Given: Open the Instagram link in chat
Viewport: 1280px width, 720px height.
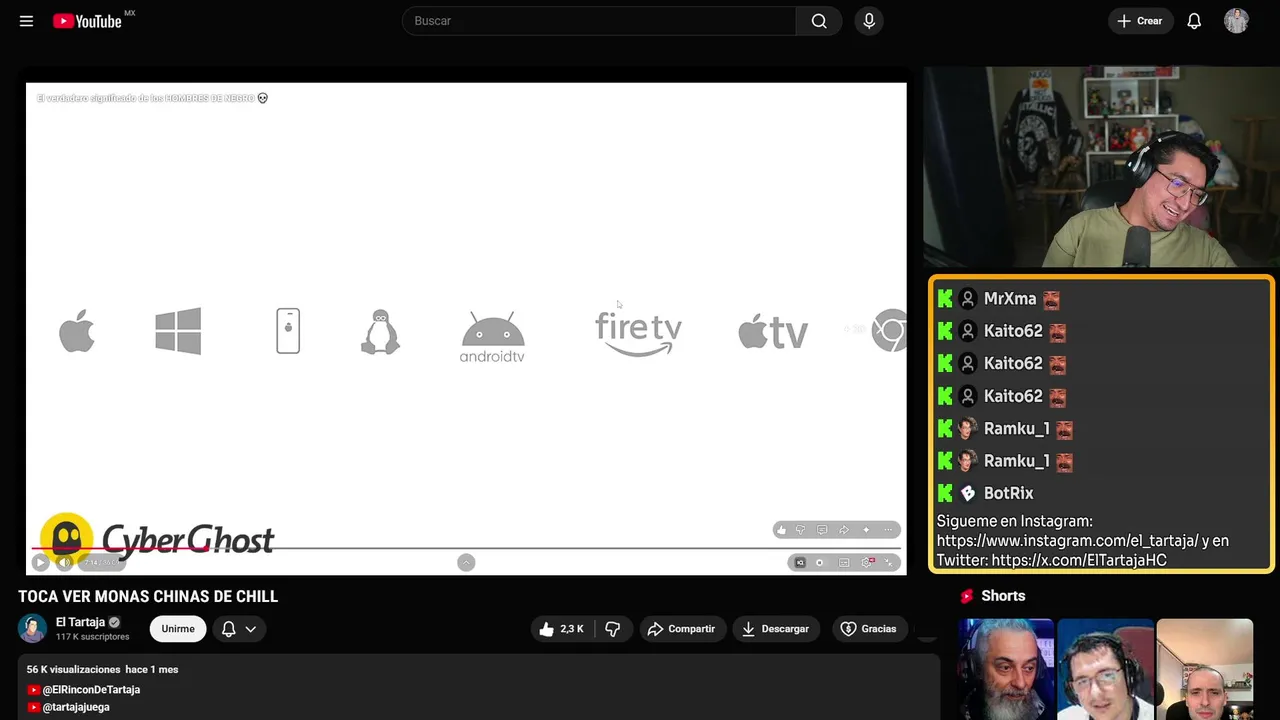Looking at the screenshot, I should tap(1067, 540).
